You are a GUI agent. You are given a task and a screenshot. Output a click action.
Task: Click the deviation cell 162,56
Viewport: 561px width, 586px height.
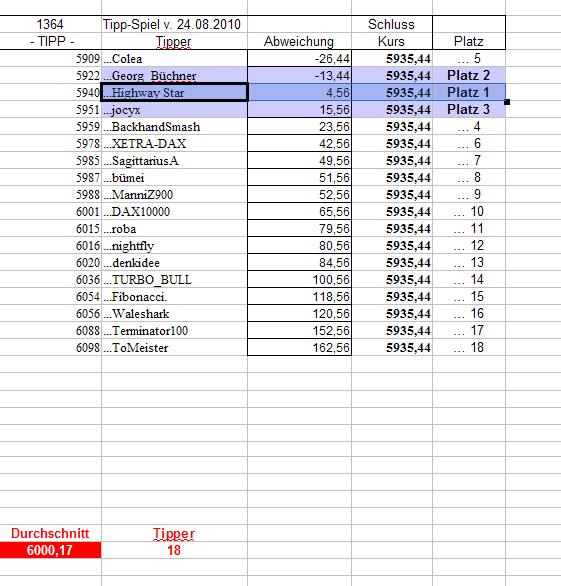[299, 348]
